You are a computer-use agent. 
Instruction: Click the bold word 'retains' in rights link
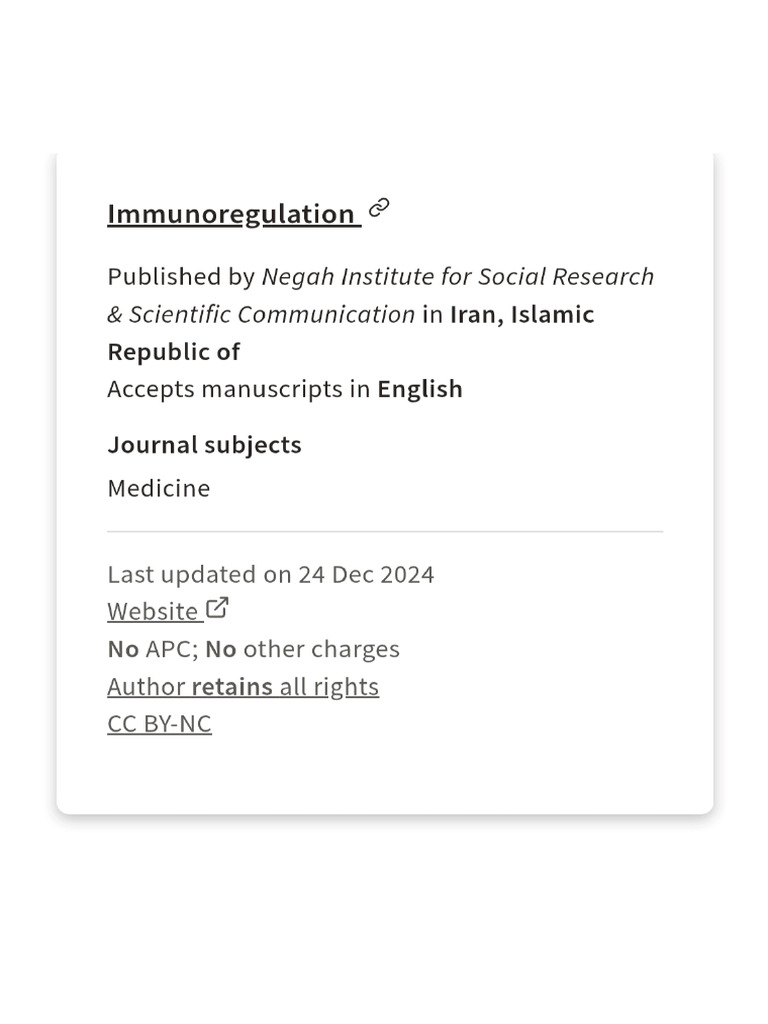(x=232, y=687)
